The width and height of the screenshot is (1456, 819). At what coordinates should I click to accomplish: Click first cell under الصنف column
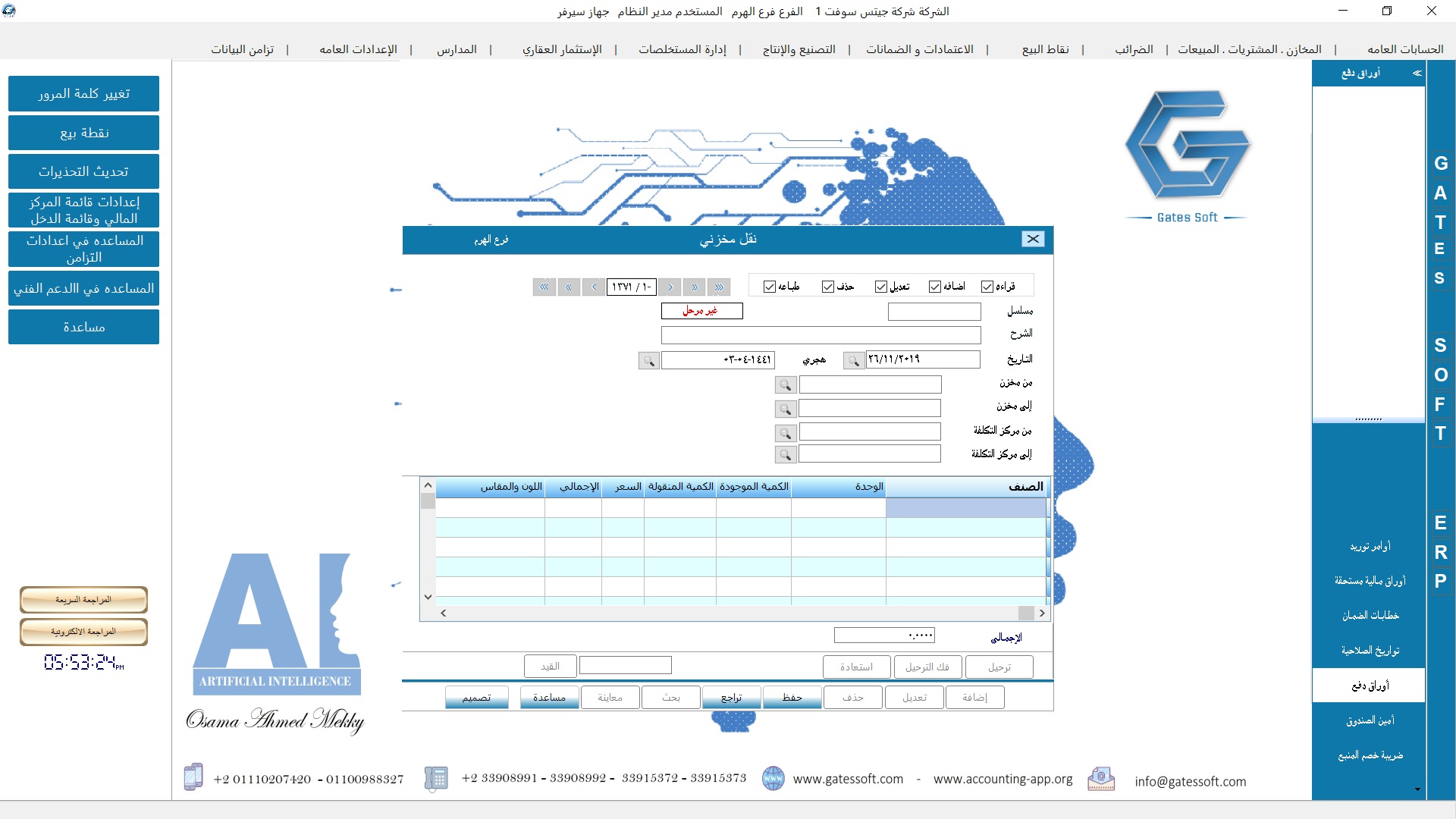(x=965, y=507)
